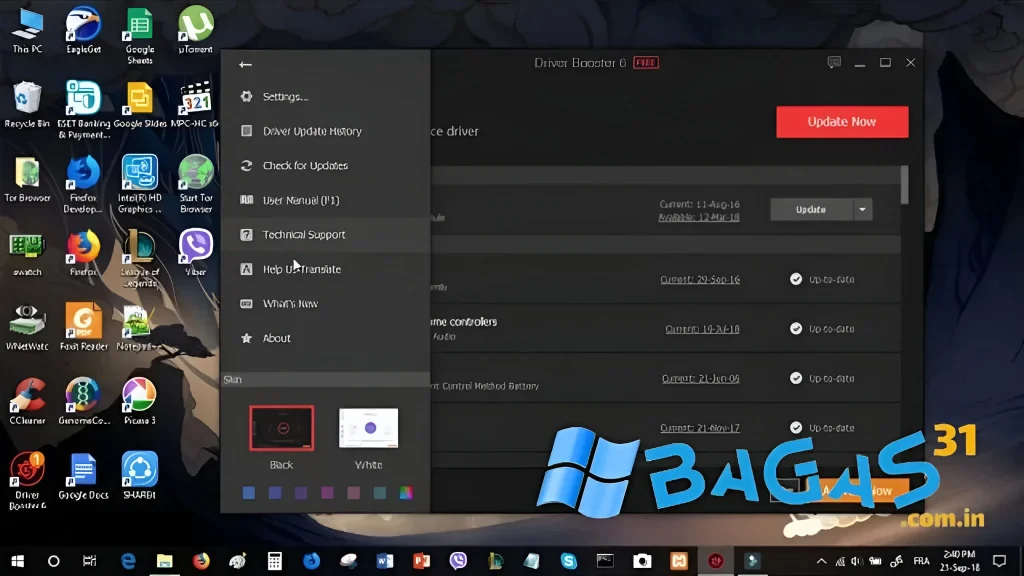Image resolution: width=1024 pixels, height=576 pixels.
Task: Open ESET Banking & Payment desktop icon
Action: pyautogui.click(x=84, y=110)
